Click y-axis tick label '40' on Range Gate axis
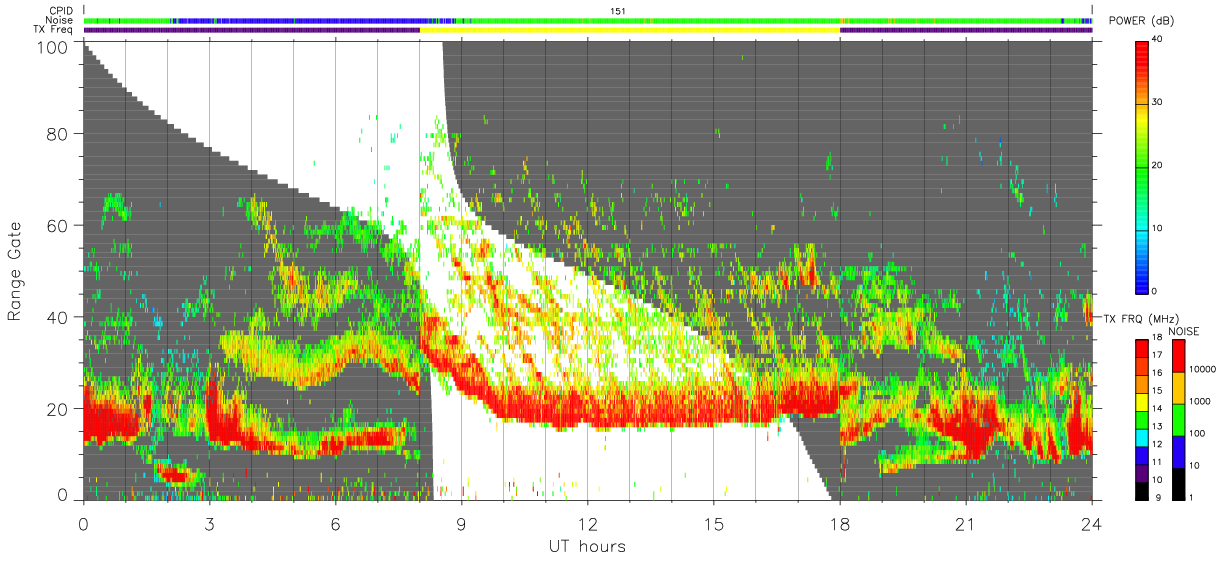The height and width of the screenshot is (567, 1228). pyautogui.click(x=58, y=317)
